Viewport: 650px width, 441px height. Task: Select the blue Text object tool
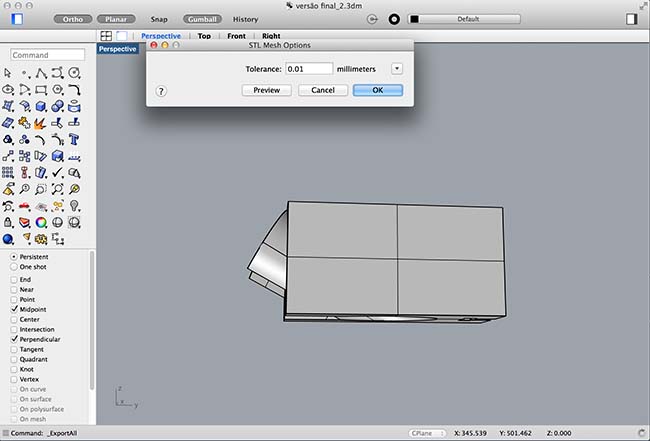click(74, 139)
